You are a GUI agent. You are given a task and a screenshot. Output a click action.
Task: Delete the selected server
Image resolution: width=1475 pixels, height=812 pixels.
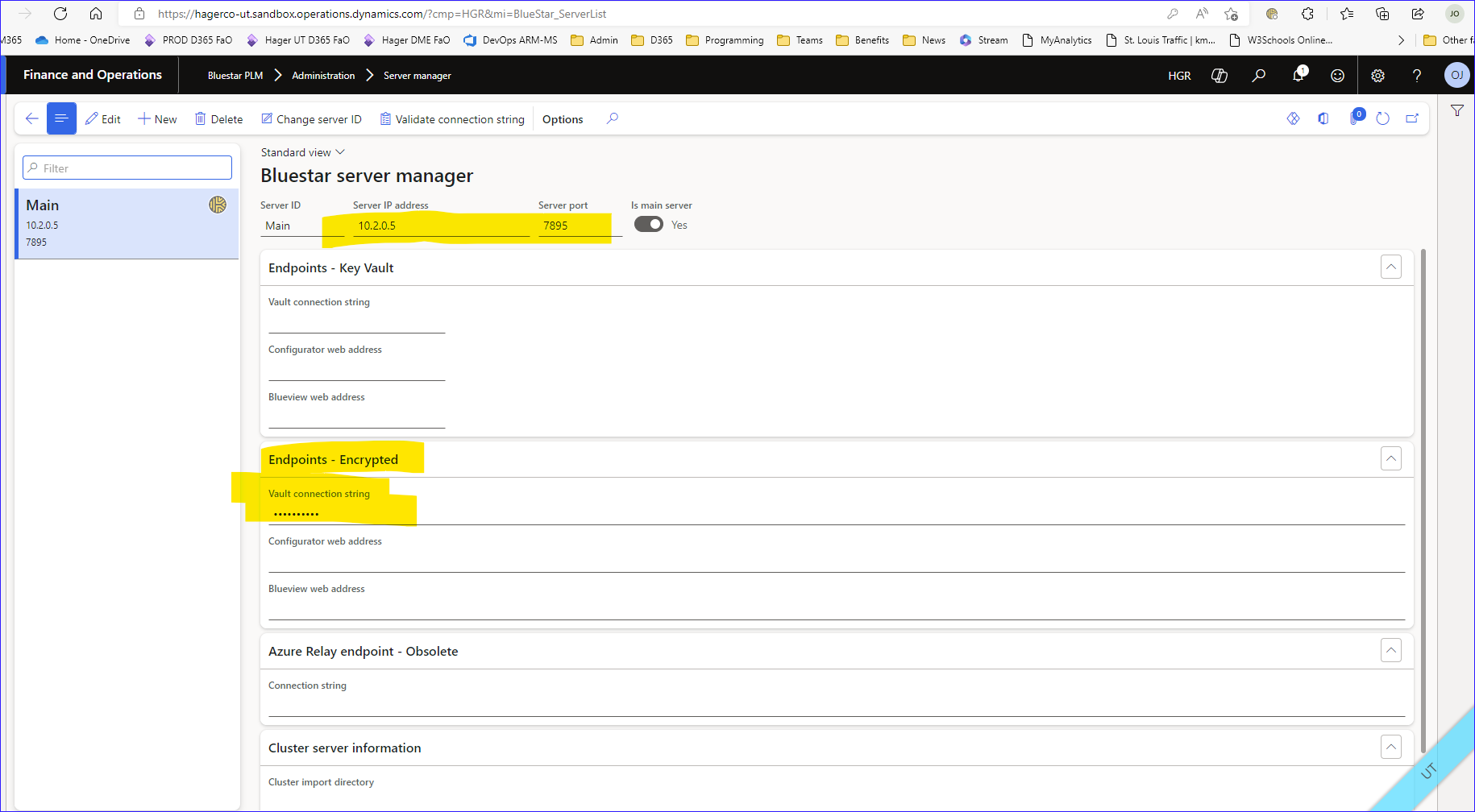pos(218,118)
